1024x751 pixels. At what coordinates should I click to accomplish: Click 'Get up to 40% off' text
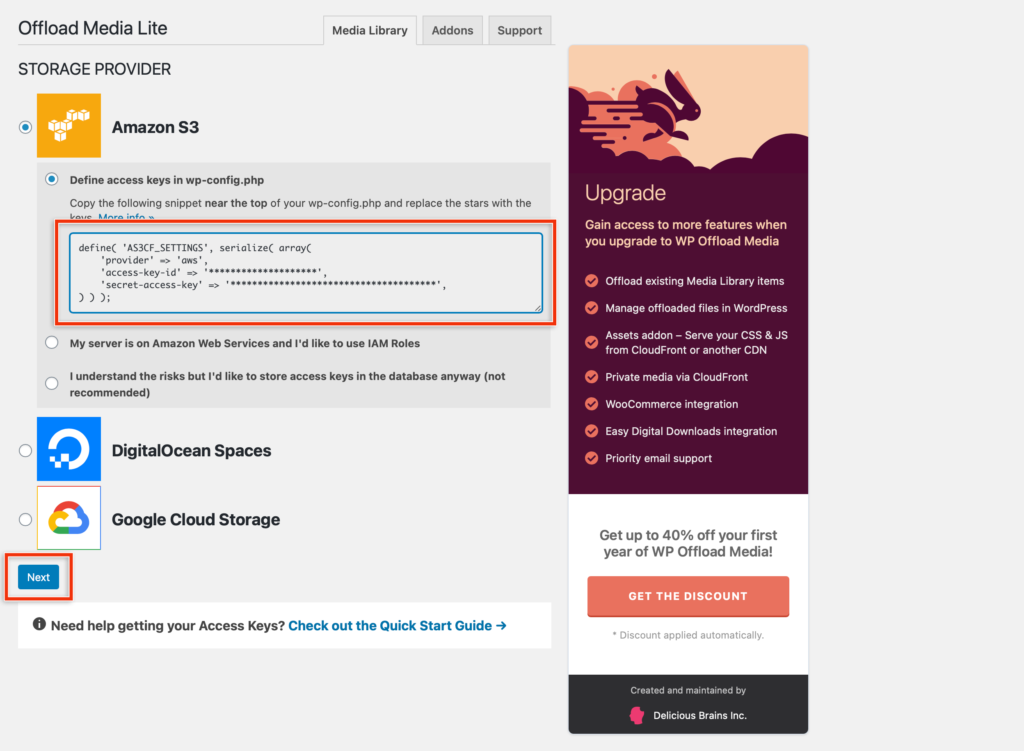point(688,543)
